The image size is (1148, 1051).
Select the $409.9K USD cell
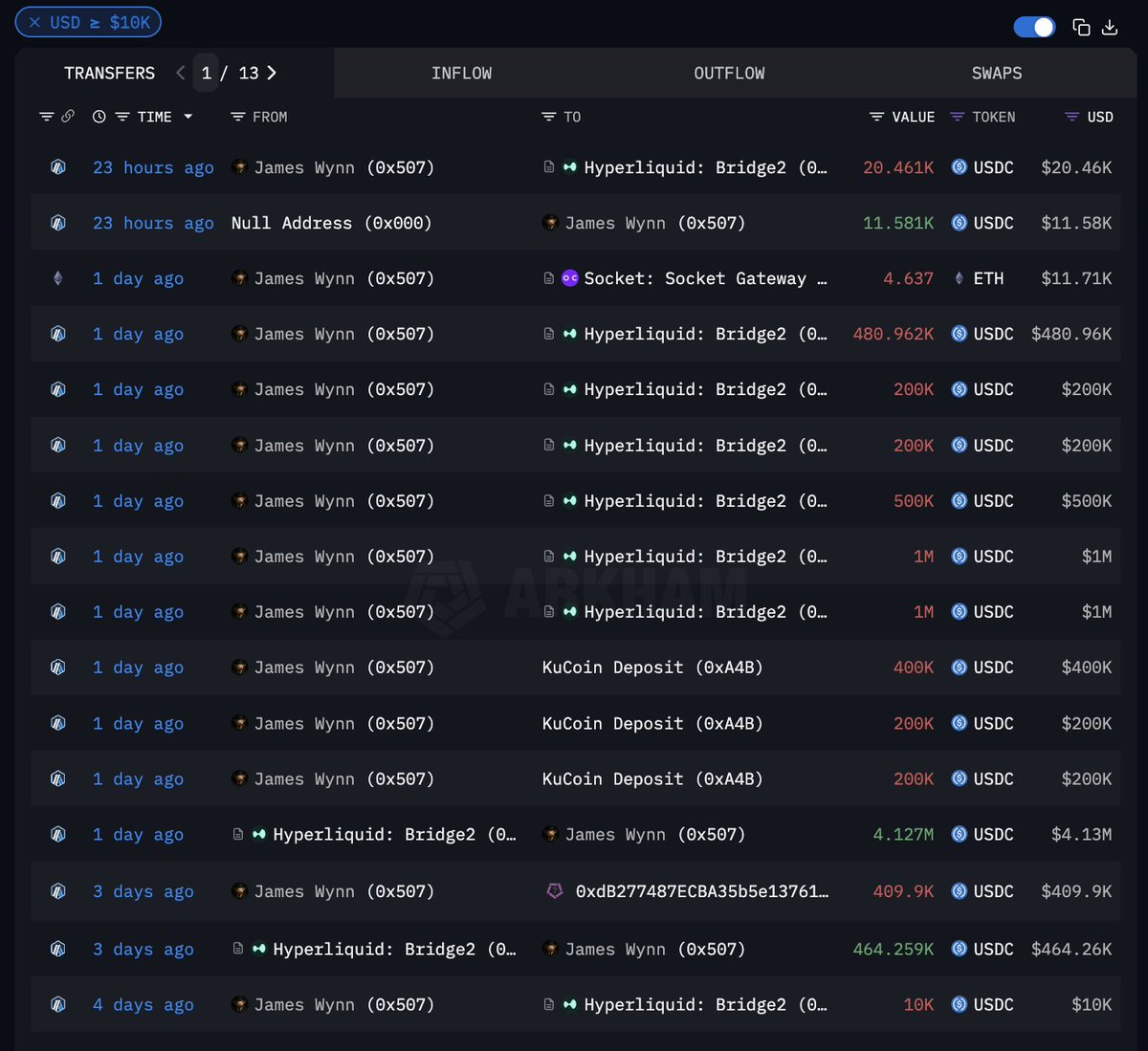(1076, 891)
